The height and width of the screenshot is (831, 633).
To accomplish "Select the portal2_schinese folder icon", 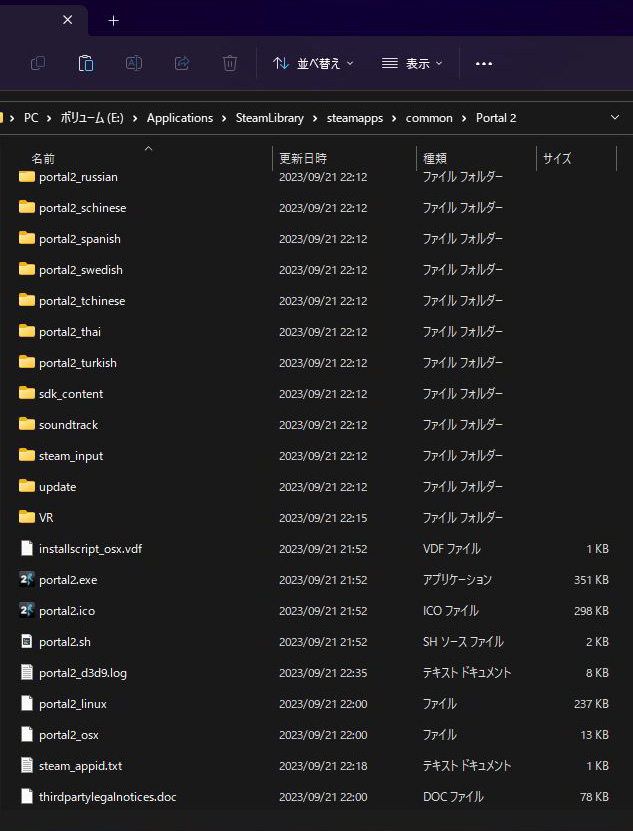I will click(x=27, y=207).
